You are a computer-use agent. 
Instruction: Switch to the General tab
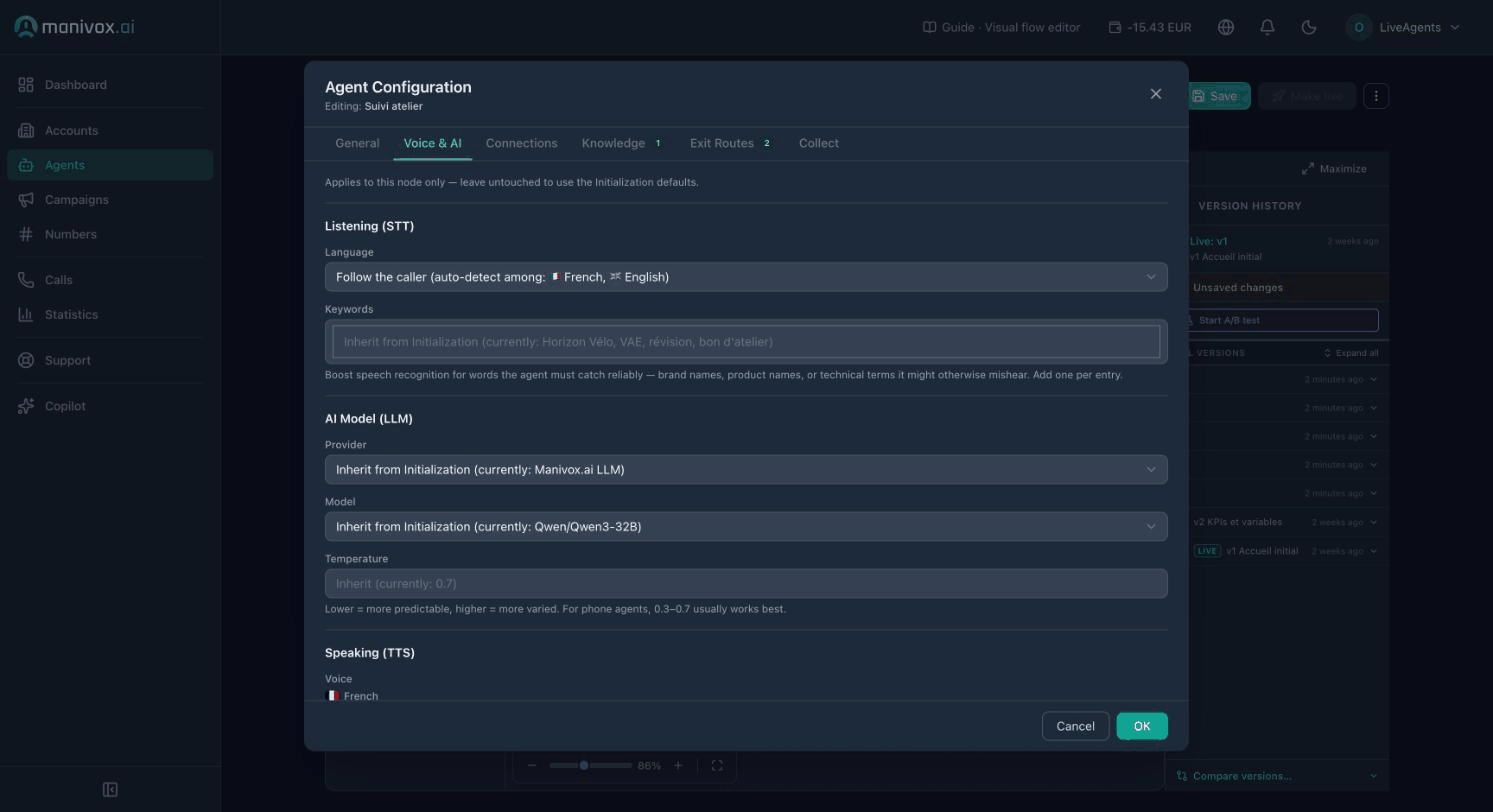pyautogui.click(x=357, y=143)
